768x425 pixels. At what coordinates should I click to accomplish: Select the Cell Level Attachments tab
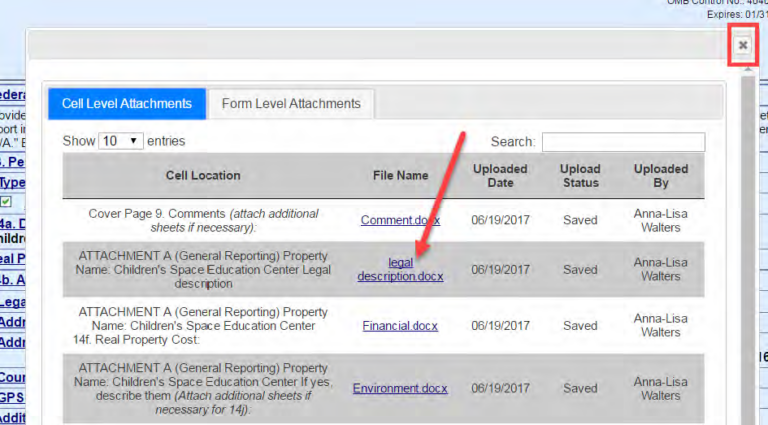click(x=127, y=104)
